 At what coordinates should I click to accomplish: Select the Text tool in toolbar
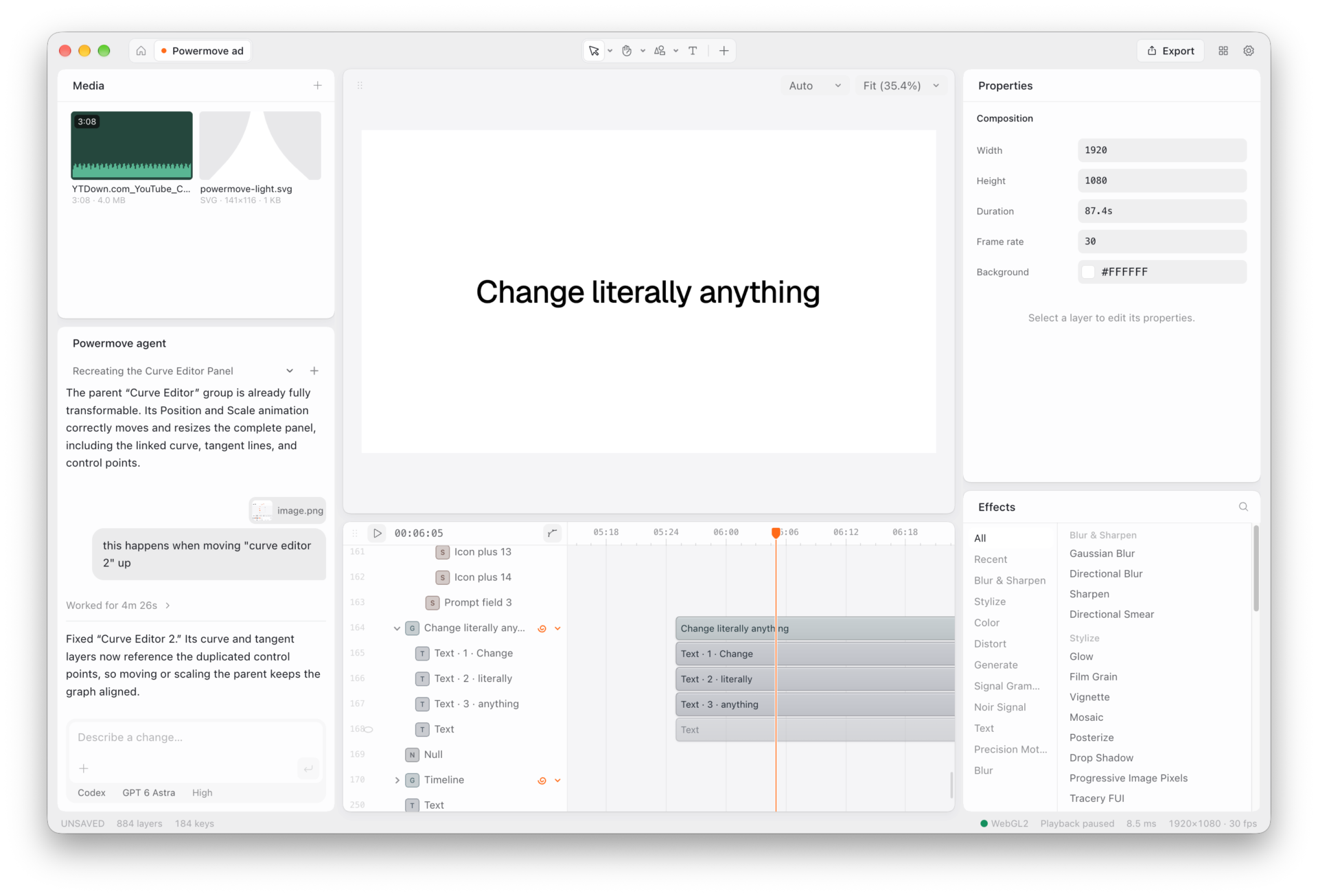point(693,51)
